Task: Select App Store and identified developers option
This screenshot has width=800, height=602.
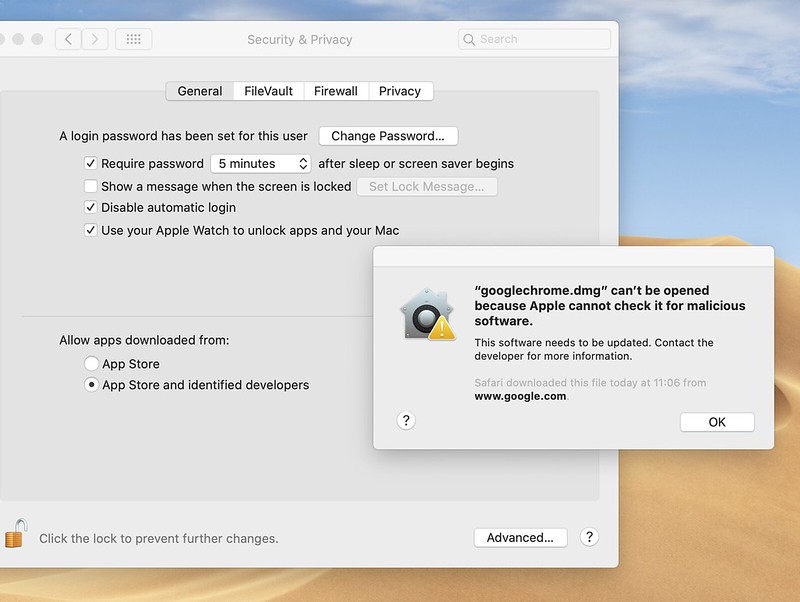Action: point(91,384)
